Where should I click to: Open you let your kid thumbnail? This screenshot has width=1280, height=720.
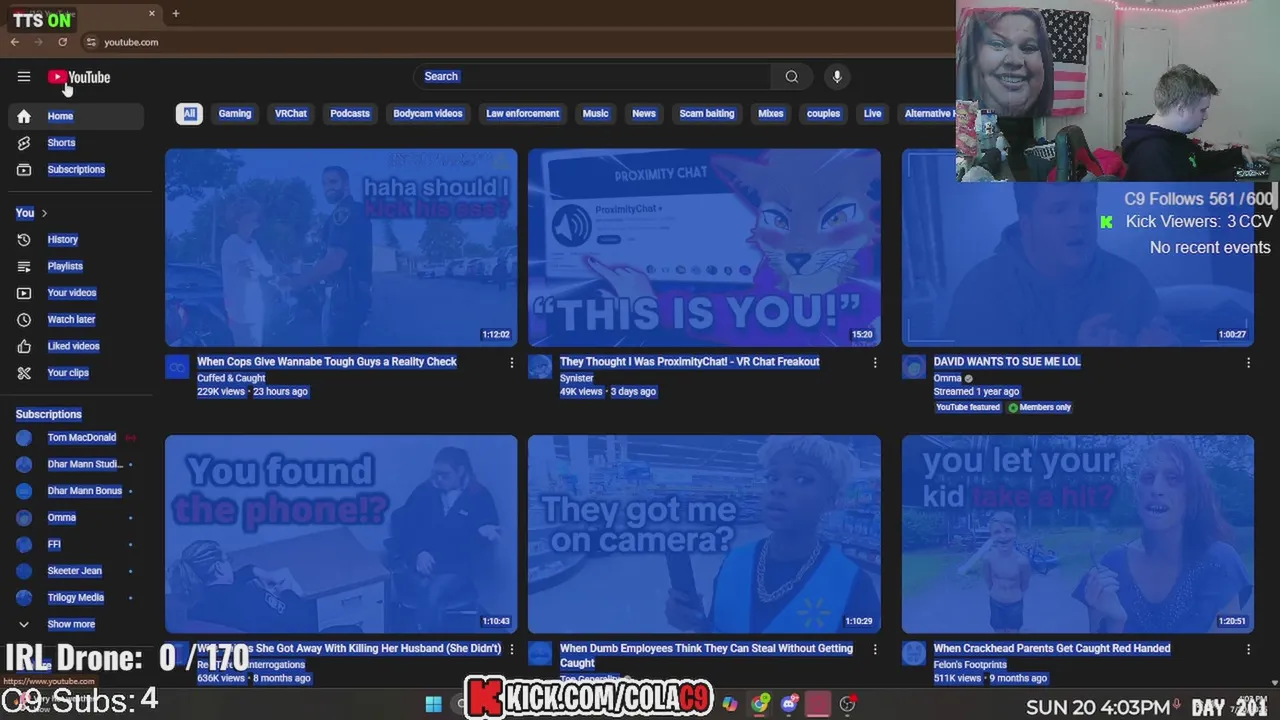tap(1078, 534)
